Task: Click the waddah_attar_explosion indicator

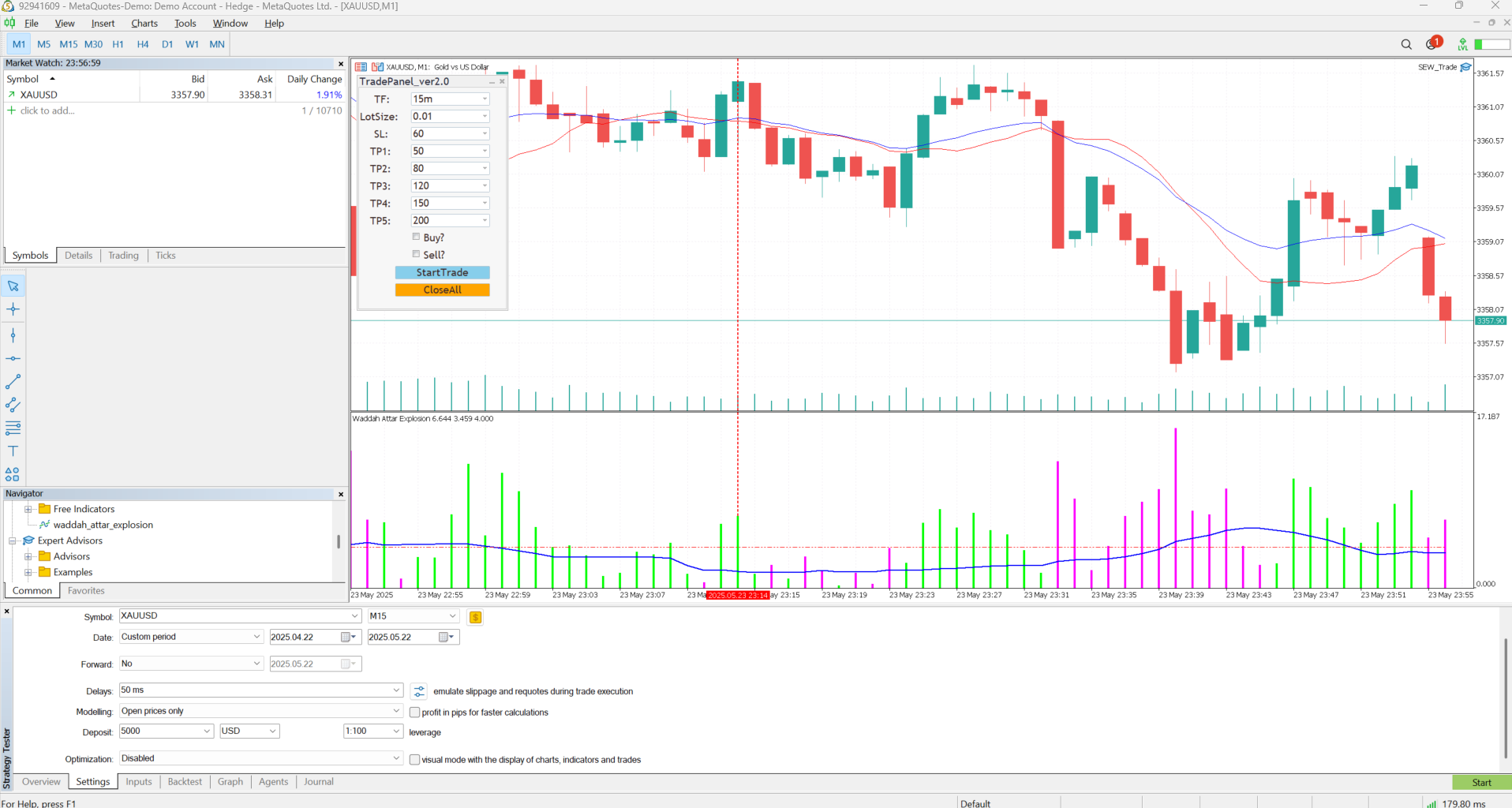Action: click(x=103, y=525)
